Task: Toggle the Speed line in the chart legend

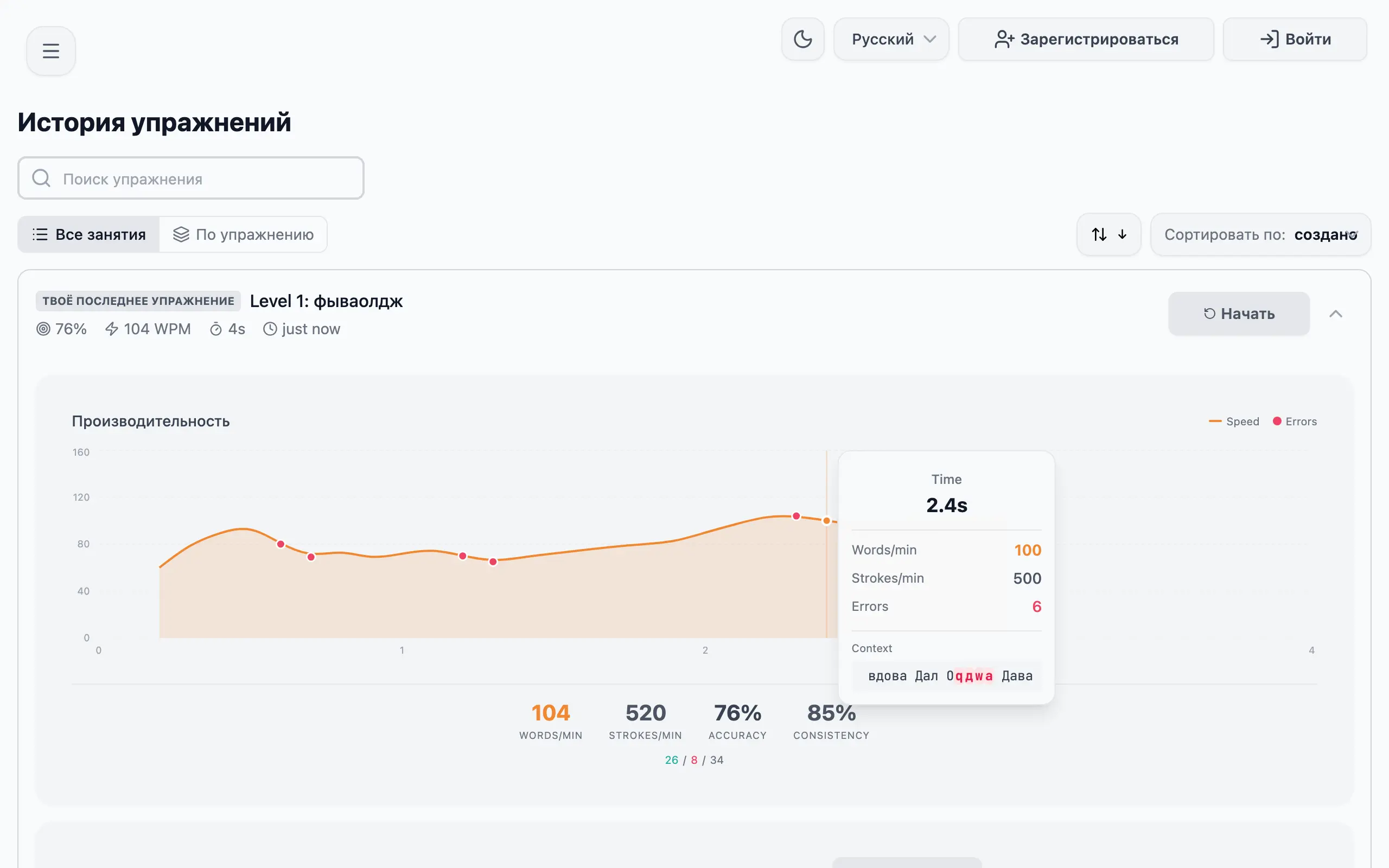Action: pyautogui.click(x=1234, y=421)
